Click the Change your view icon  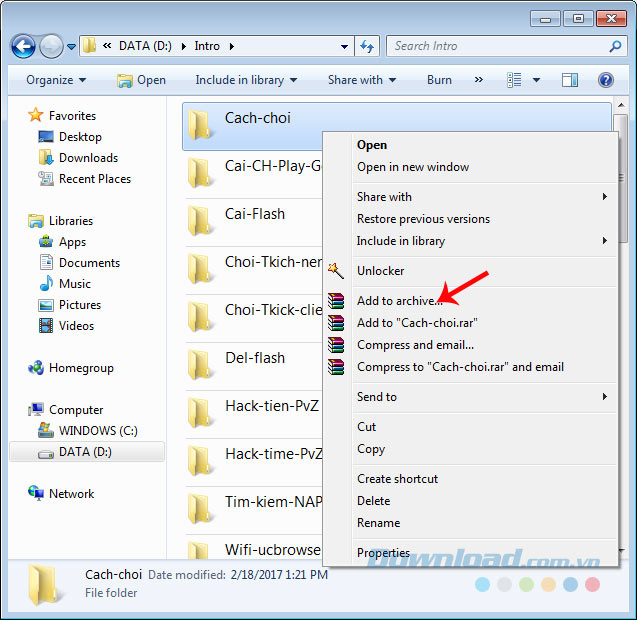[514, 80]
